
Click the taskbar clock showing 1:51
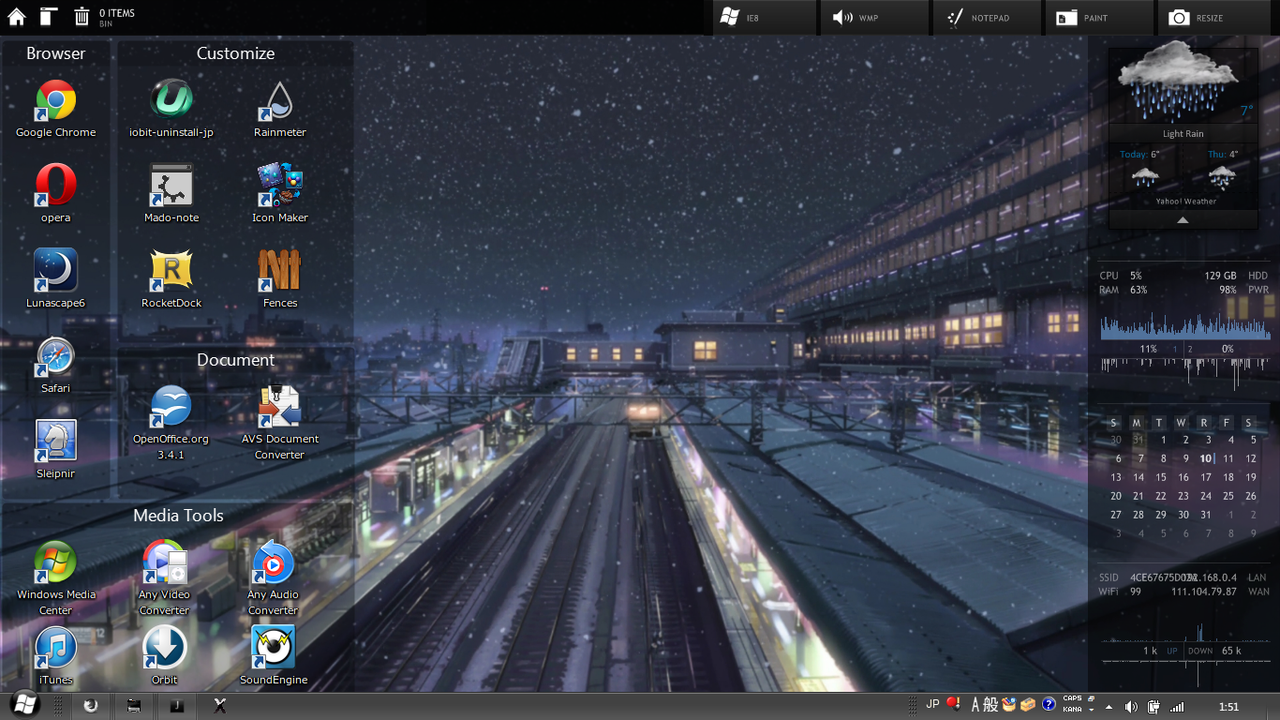(1229, 707)
